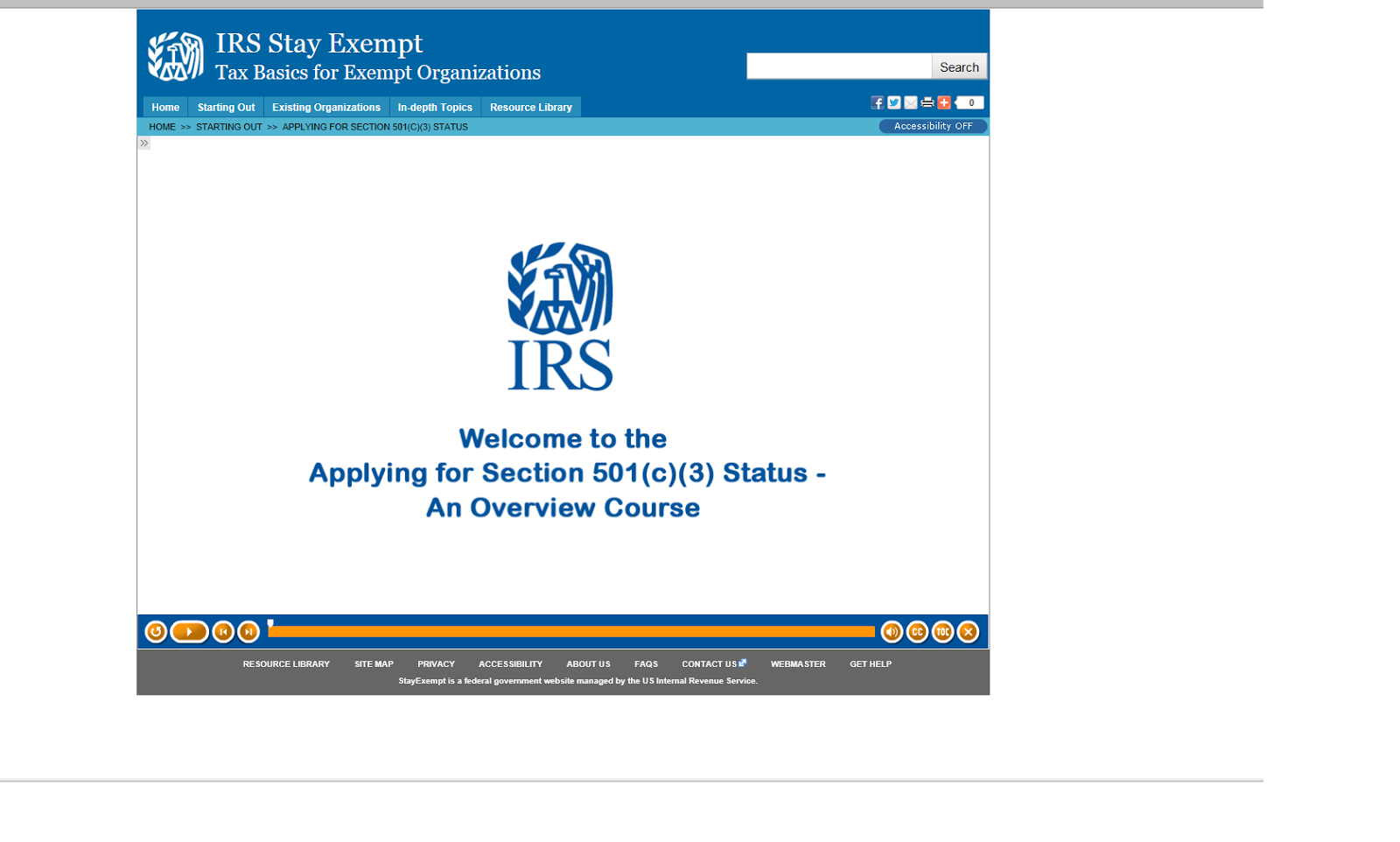Click the share count bubble showing 0
This screenshot has width=1400, height=842.
[x=969, y=102]
